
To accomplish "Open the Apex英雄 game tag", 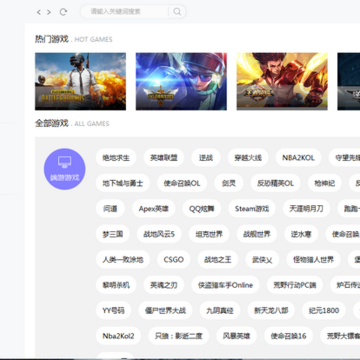I will pyautogui.click(x=154, y=209).
